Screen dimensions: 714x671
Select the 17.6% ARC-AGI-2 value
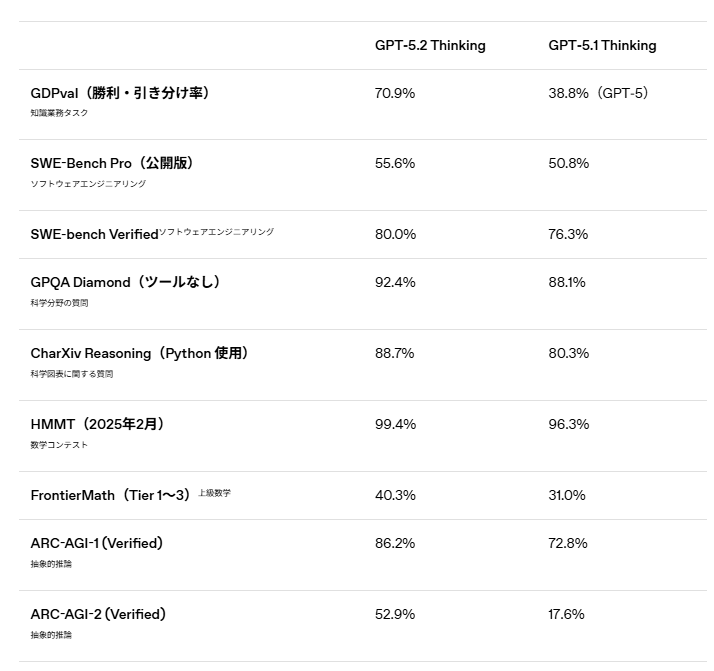point(566,614)
